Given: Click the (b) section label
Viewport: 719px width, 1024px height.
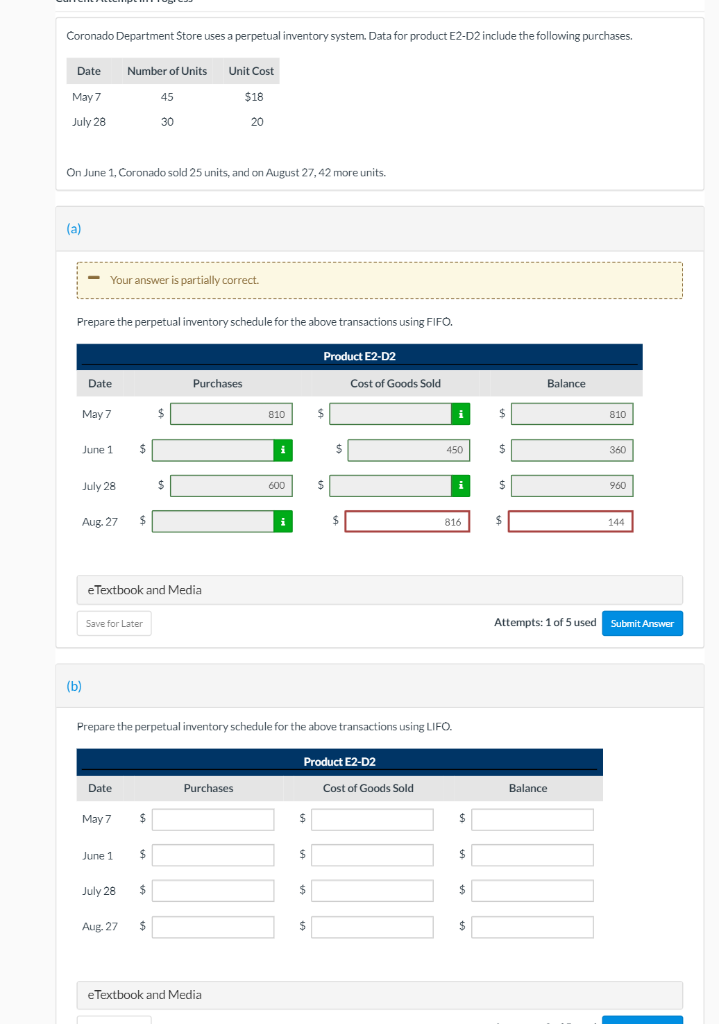Looking at the screenshot, I should coord(74,686).
